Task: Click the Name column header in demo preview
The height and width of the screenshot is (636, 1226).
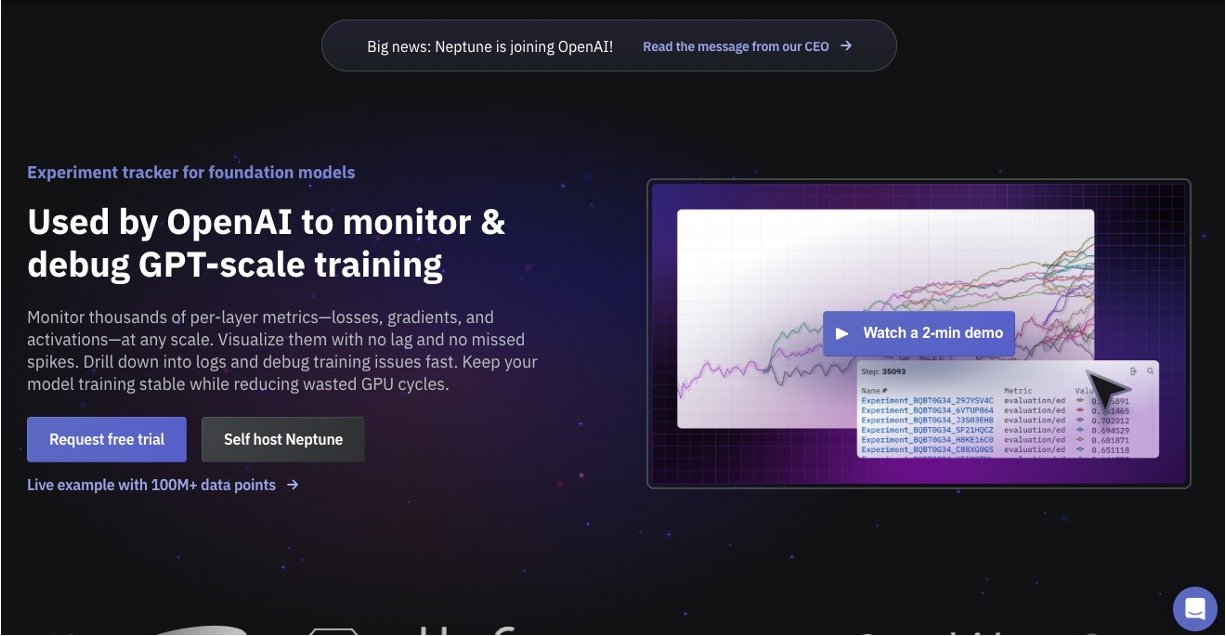Action: tap(873, 390)
